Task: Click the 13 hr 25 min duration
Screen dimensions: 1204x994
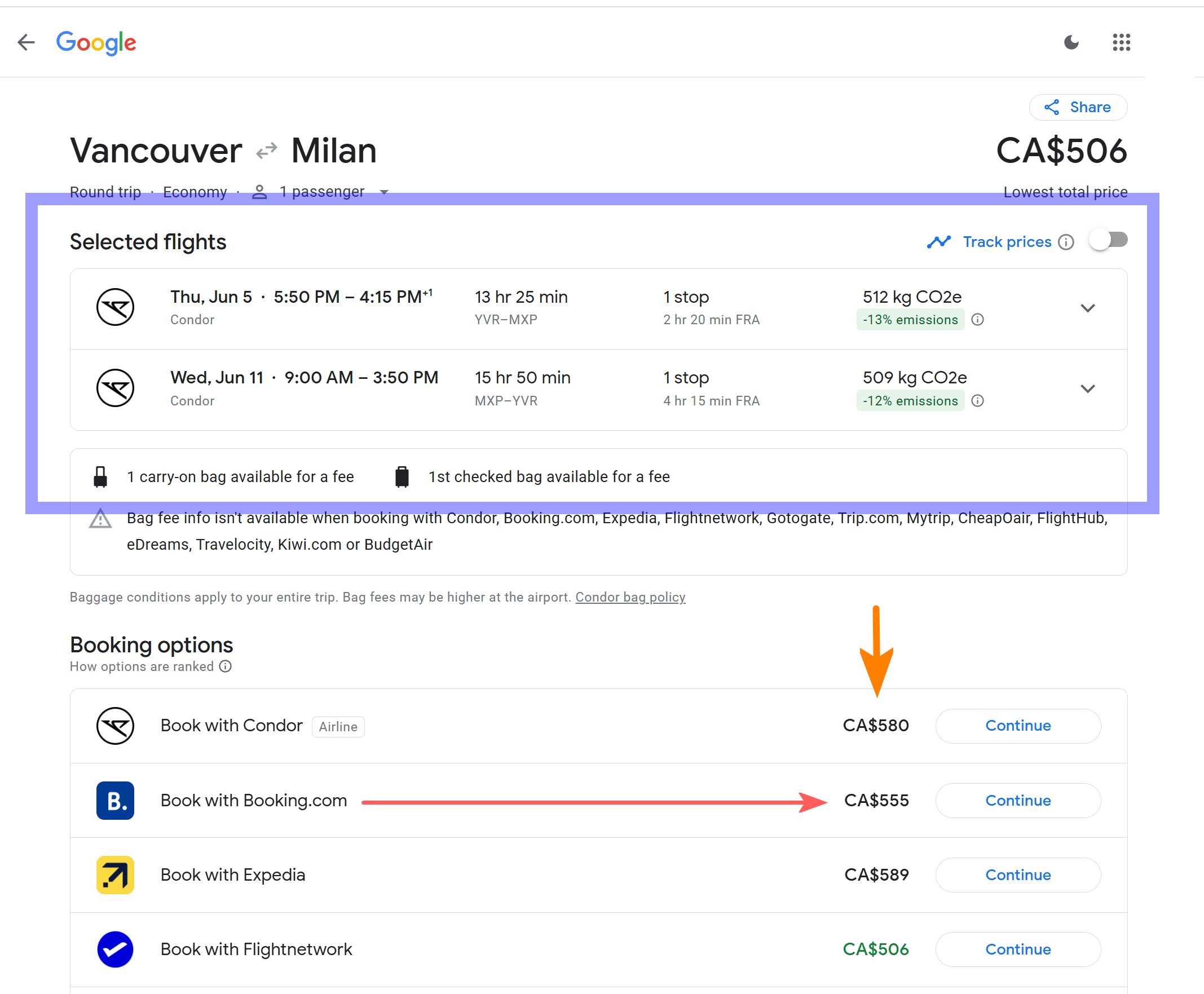Action: click(521, 297)
